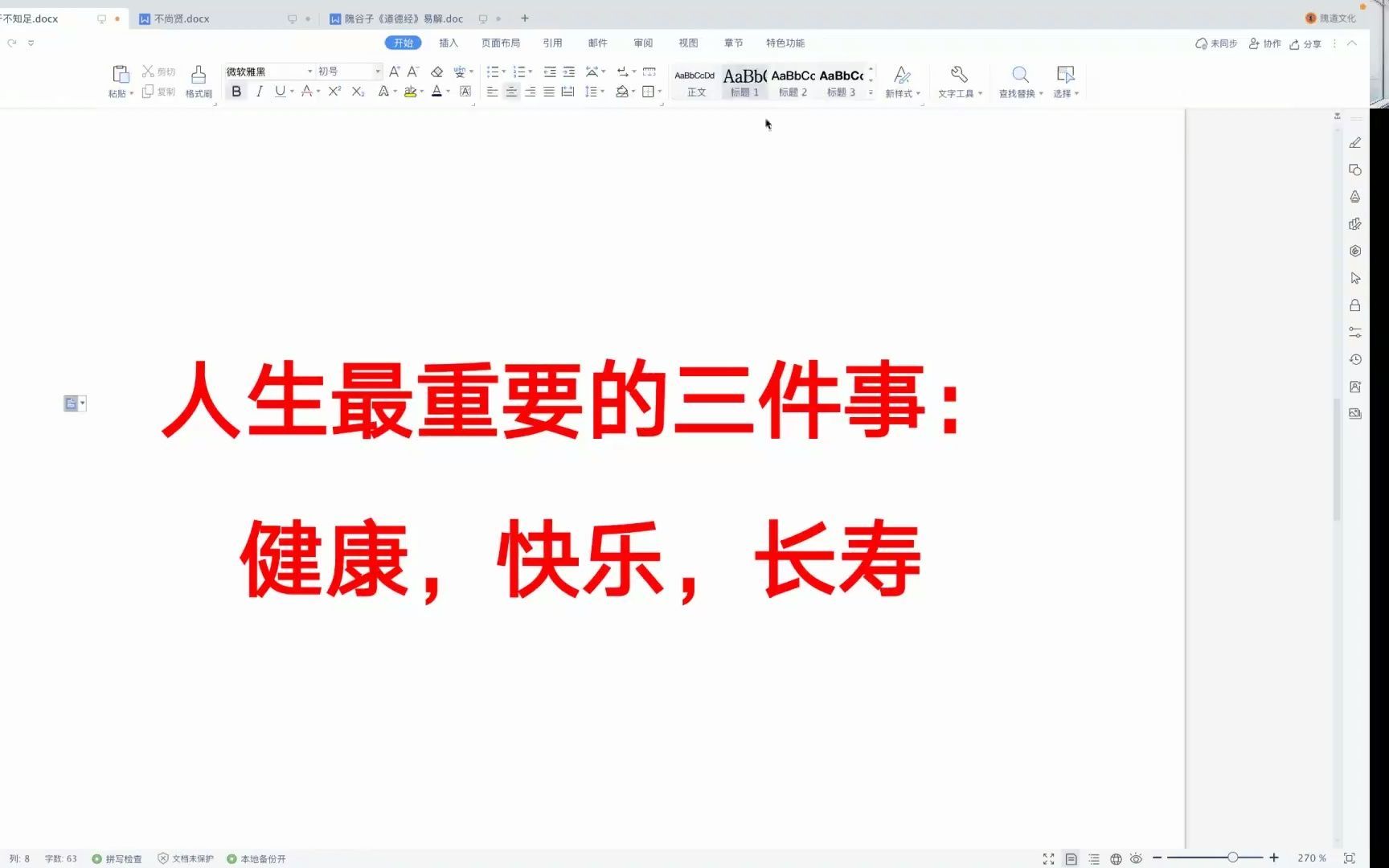This screenshot has height=868, width=1389.
Task: Click the distributed alignment icon
Action: (567, 92)
